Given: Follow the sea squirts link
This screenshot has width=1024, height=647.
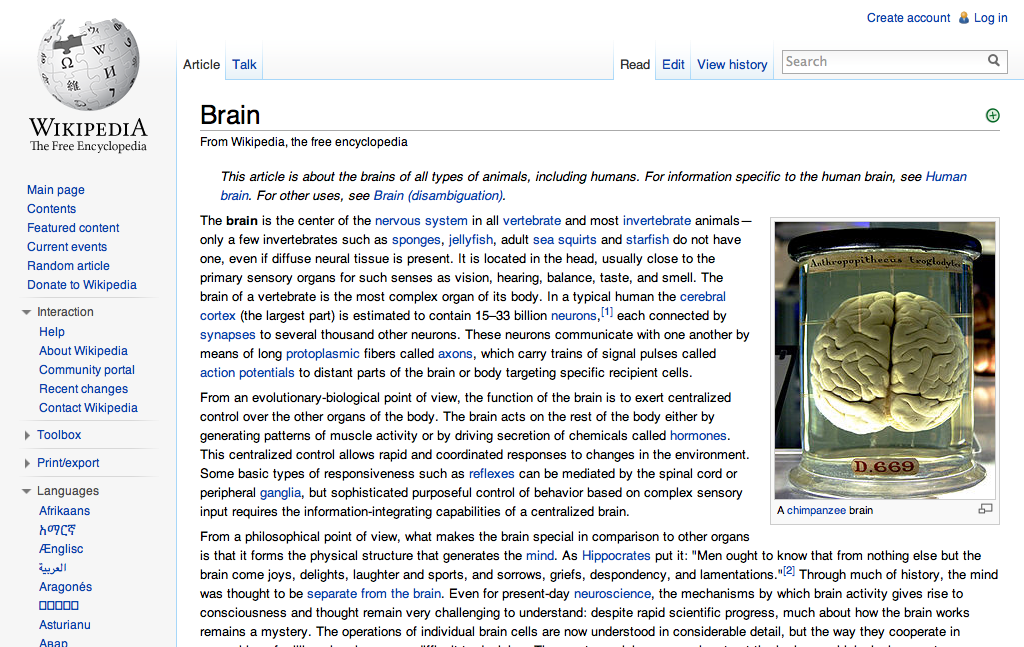Looking at the screenshot, I should click(564, 240).
